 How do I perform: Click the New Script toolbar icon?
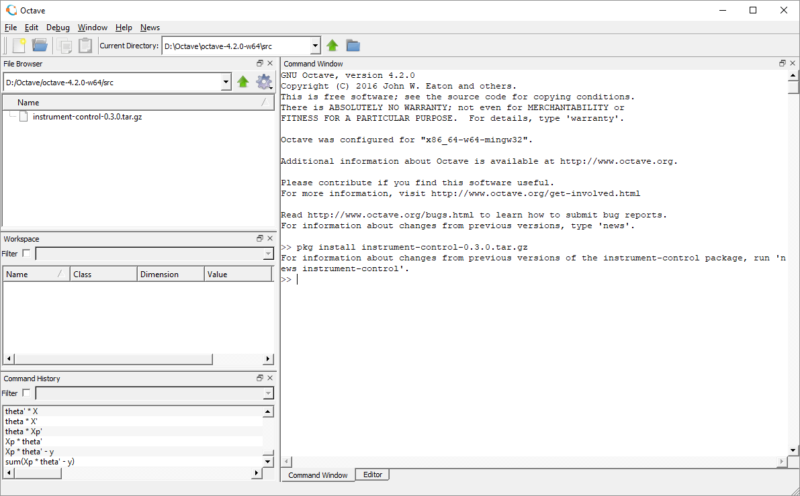coord(19,45)
